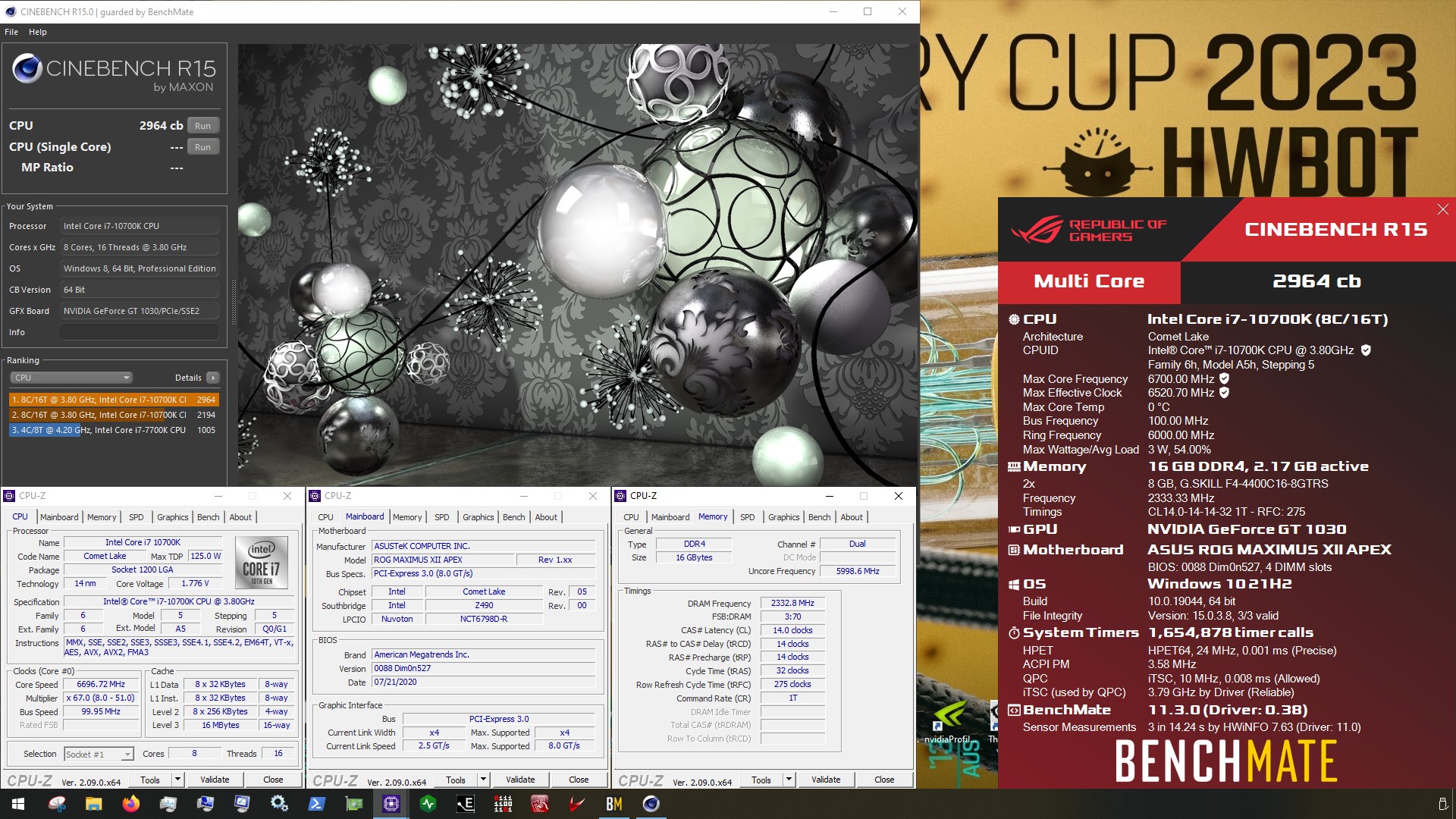Image resolution: width=1456 pixels, height=819 pixels.
Task: Open About tab in the Memory CPU-Z window
Action: pos(852,517)
